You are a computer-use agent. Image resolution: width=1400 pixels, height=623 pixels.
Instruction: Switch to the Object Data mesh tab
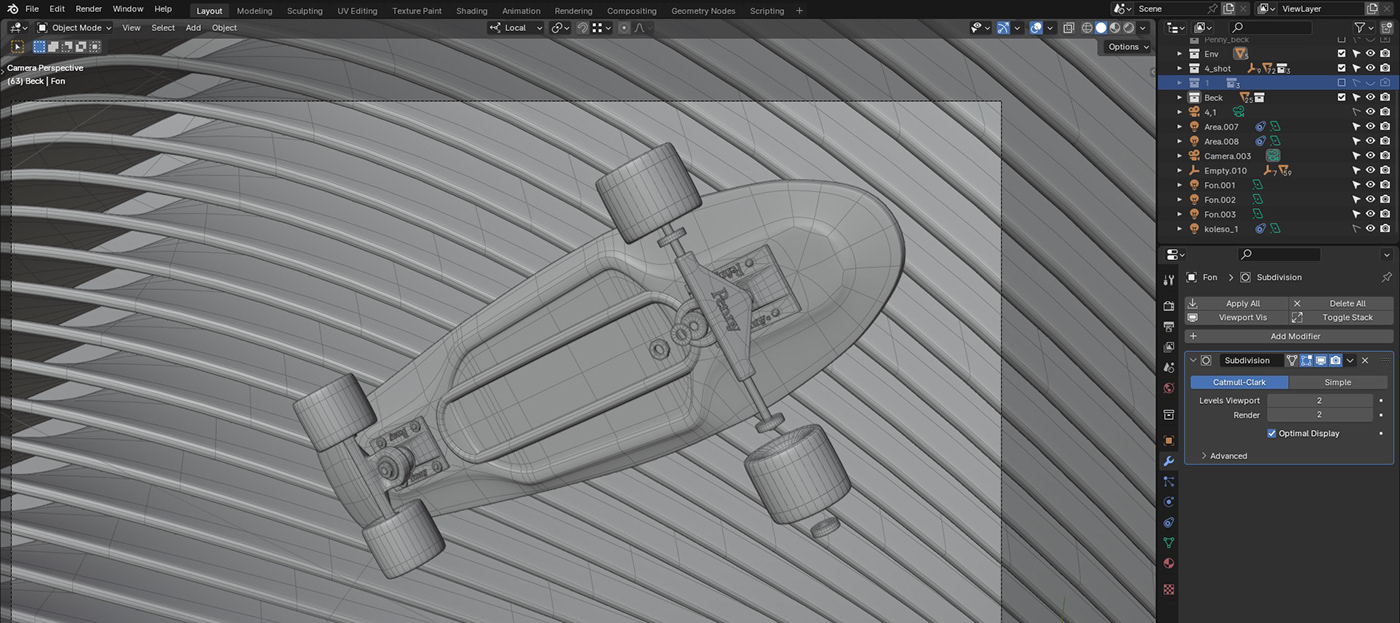[1168, 543]
